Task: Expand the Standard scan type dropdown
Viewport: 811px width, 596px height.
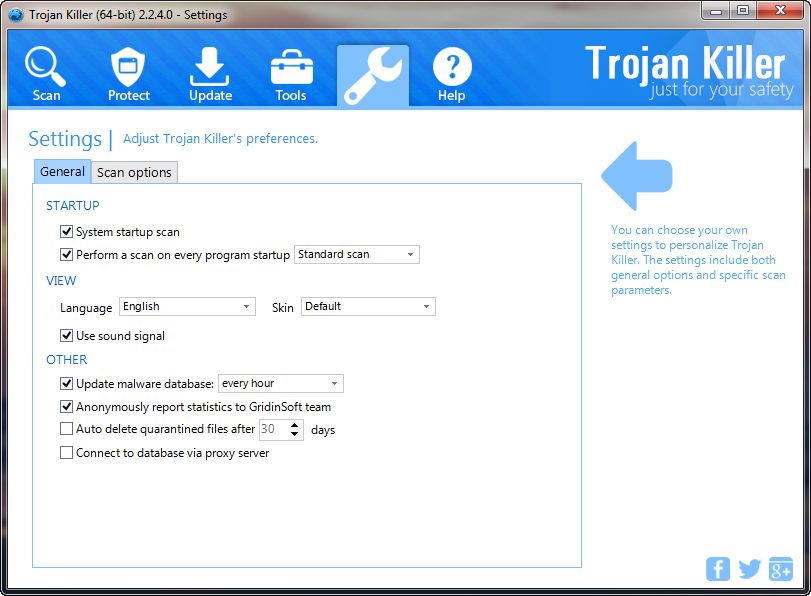Action: tap(357, 255)
